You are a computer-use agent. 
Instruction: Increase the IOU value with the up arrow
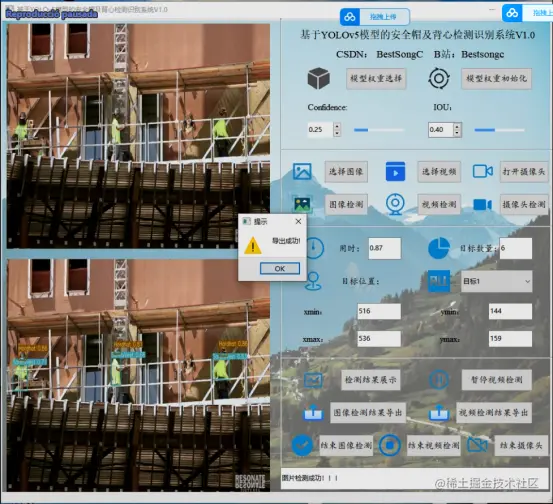coord(457,126)
